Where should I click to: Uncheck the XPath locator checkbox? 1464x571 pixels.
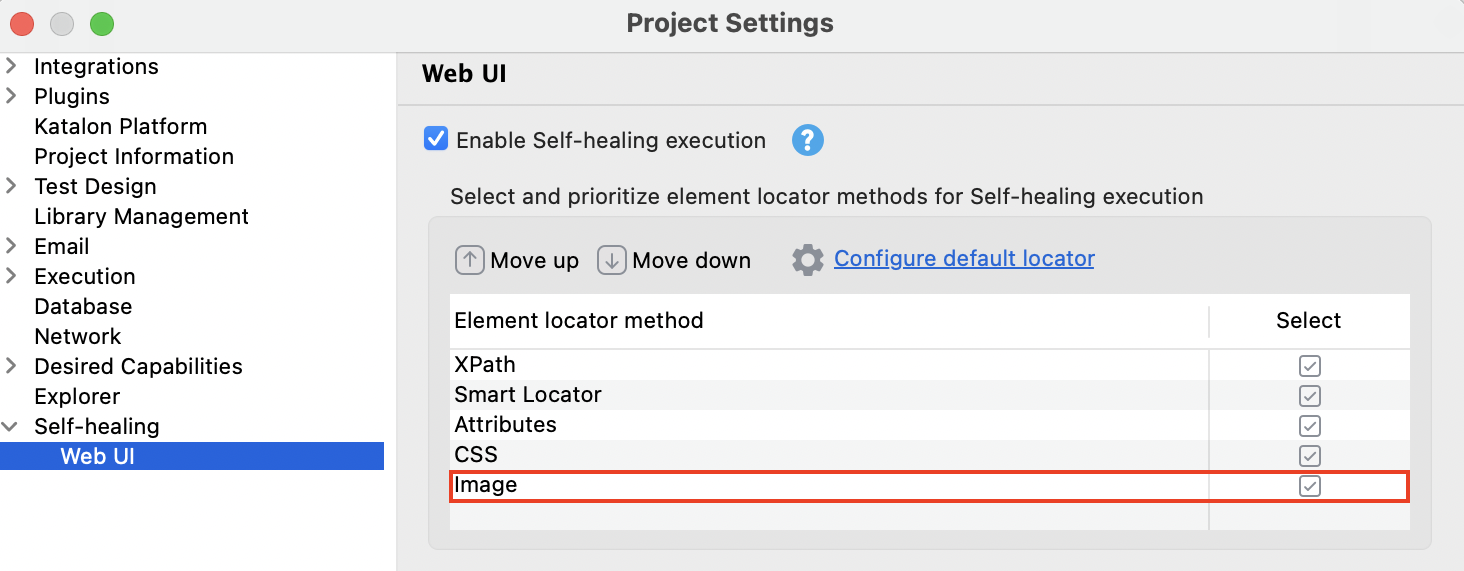(1309, 365)
